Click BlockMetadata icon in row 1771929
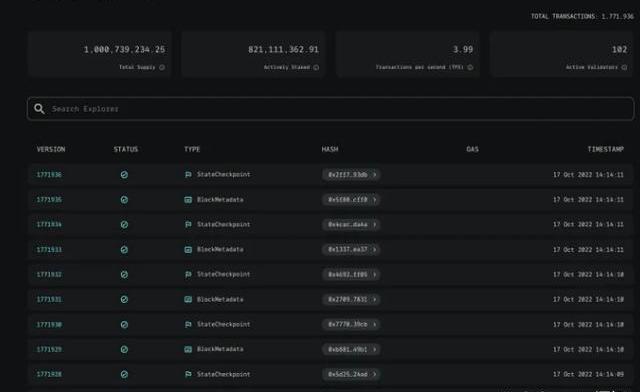Viewport: 640px width, 392px height. pyautogui.click(x=188, y=350)
